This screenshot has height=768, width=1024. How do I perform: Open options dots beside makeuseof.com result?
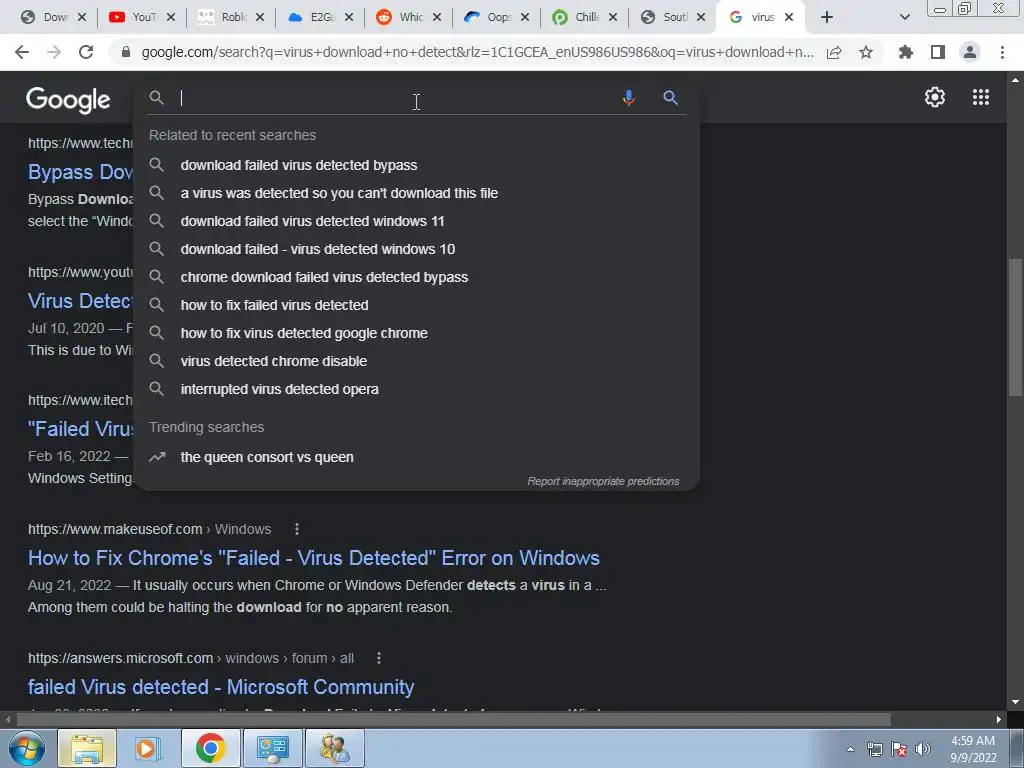click(296, 529)
